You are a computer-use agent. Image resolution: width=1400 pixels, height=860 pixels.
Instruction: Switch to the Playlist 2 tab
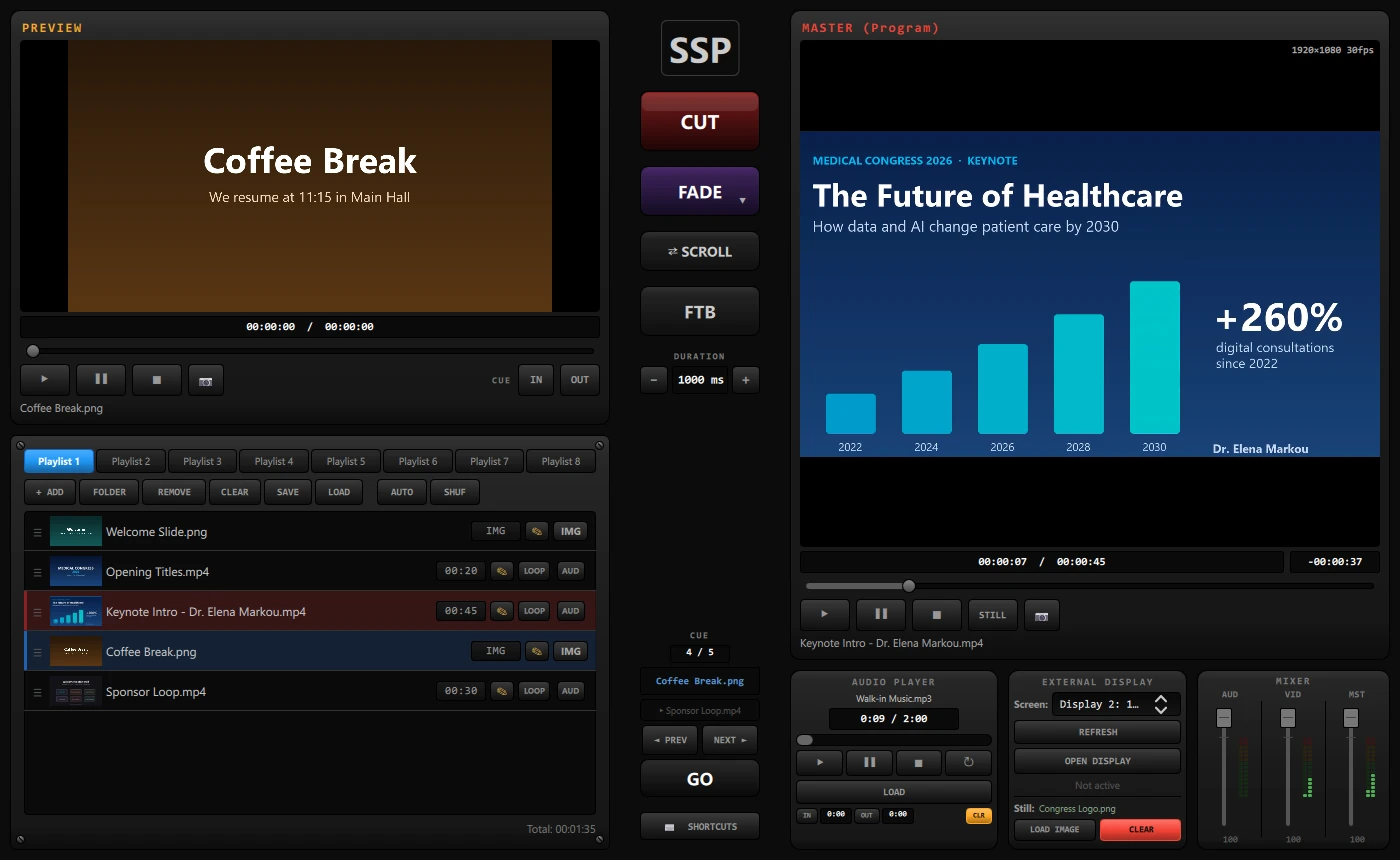(x=131, y=461)
